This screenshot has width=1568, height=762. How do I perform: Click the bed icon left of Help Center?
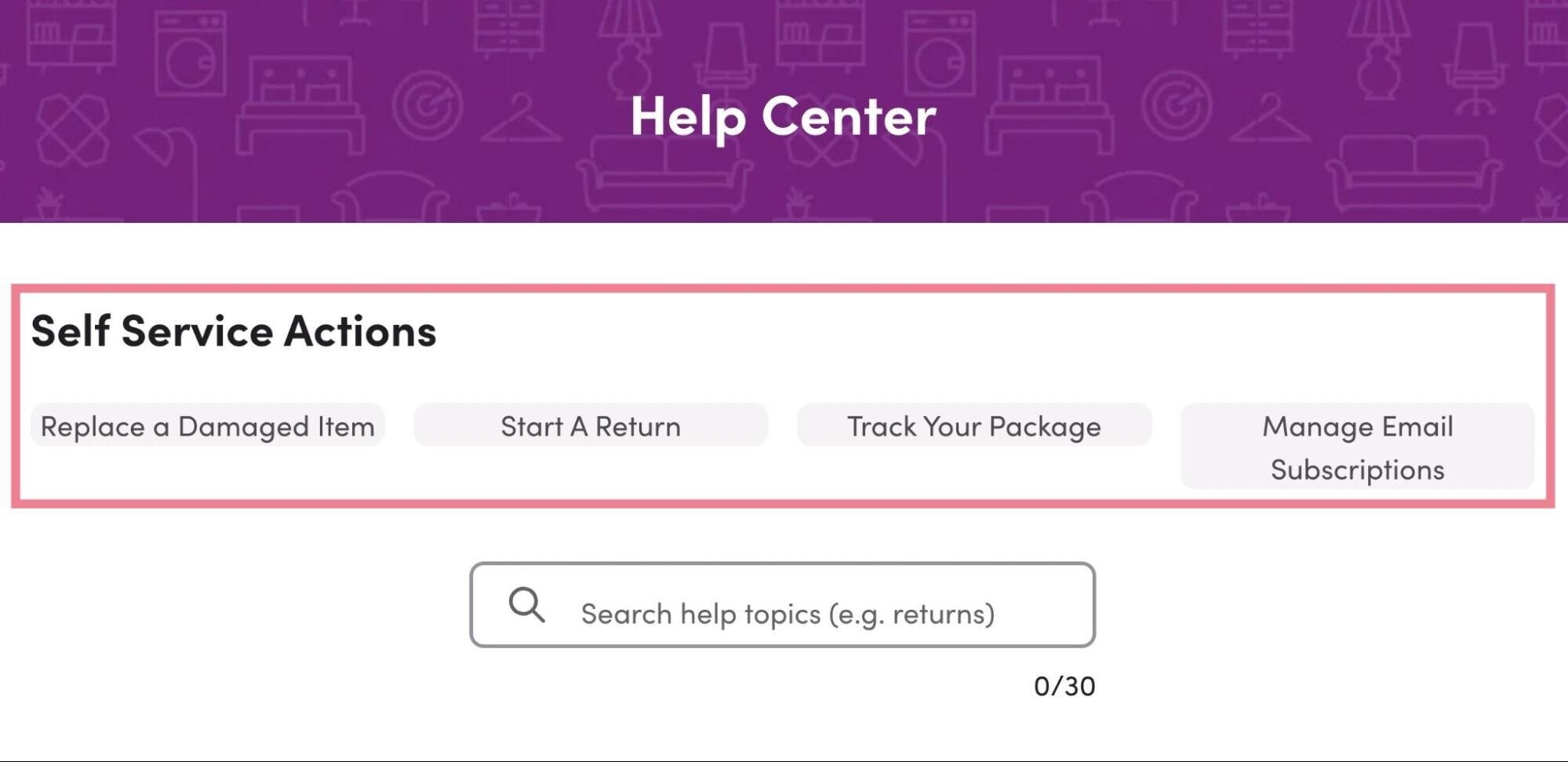coord(300,104)
